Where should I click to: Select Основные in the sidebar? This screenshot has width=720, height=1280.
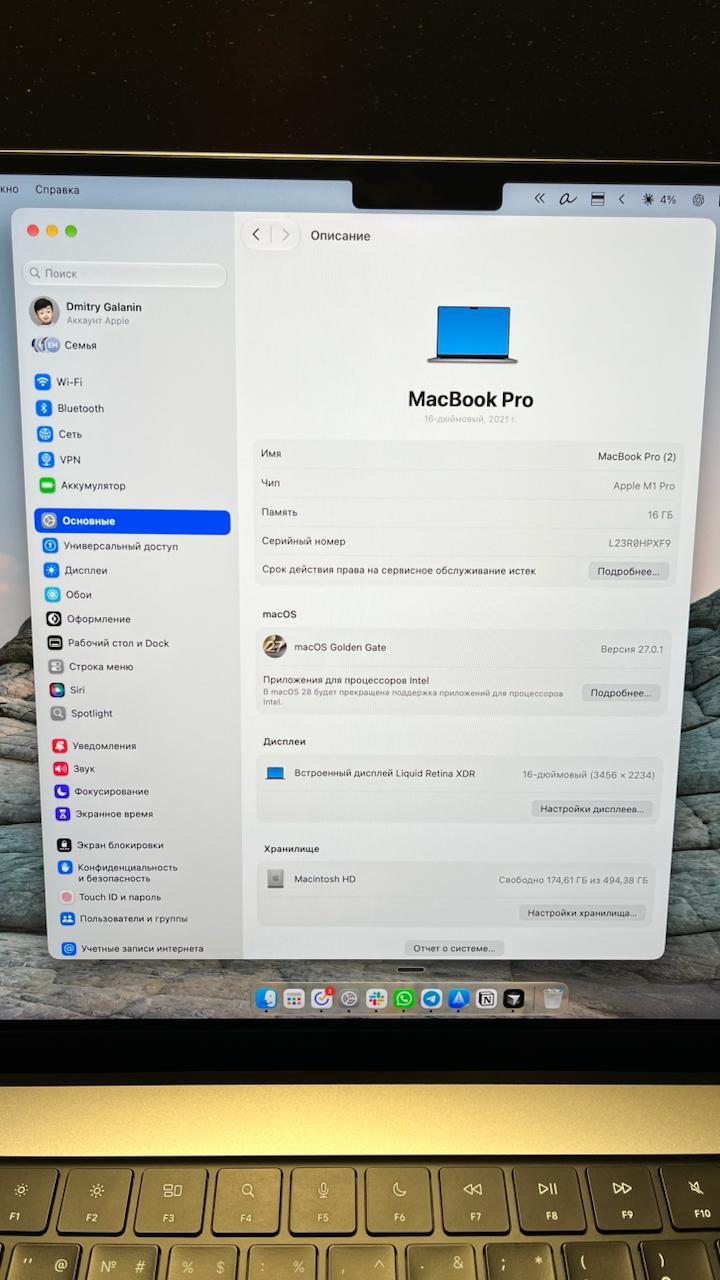coord(132,521)
